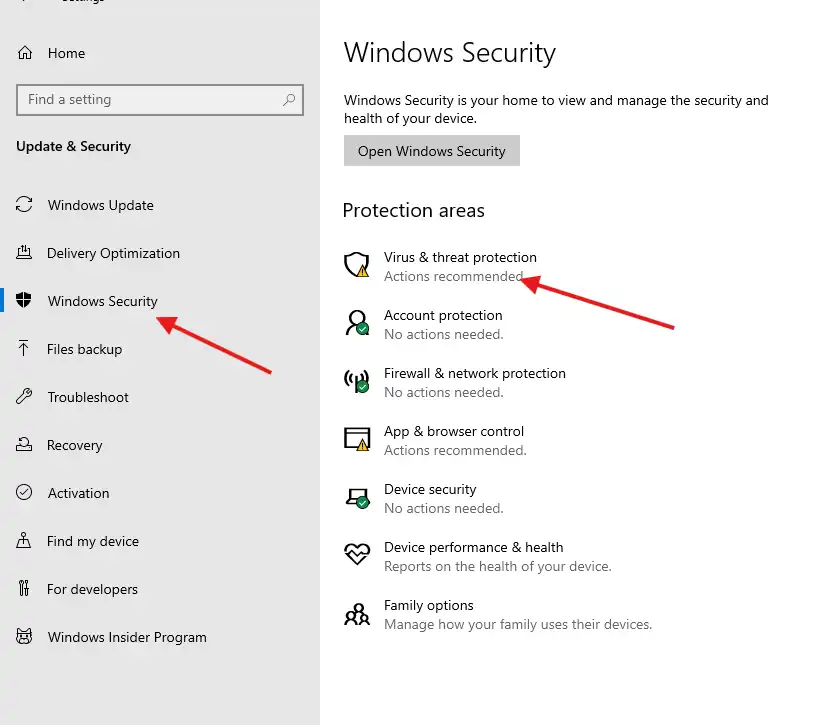The image size is (823, 725).
Task: Open For developers settings
Action: 92,589
